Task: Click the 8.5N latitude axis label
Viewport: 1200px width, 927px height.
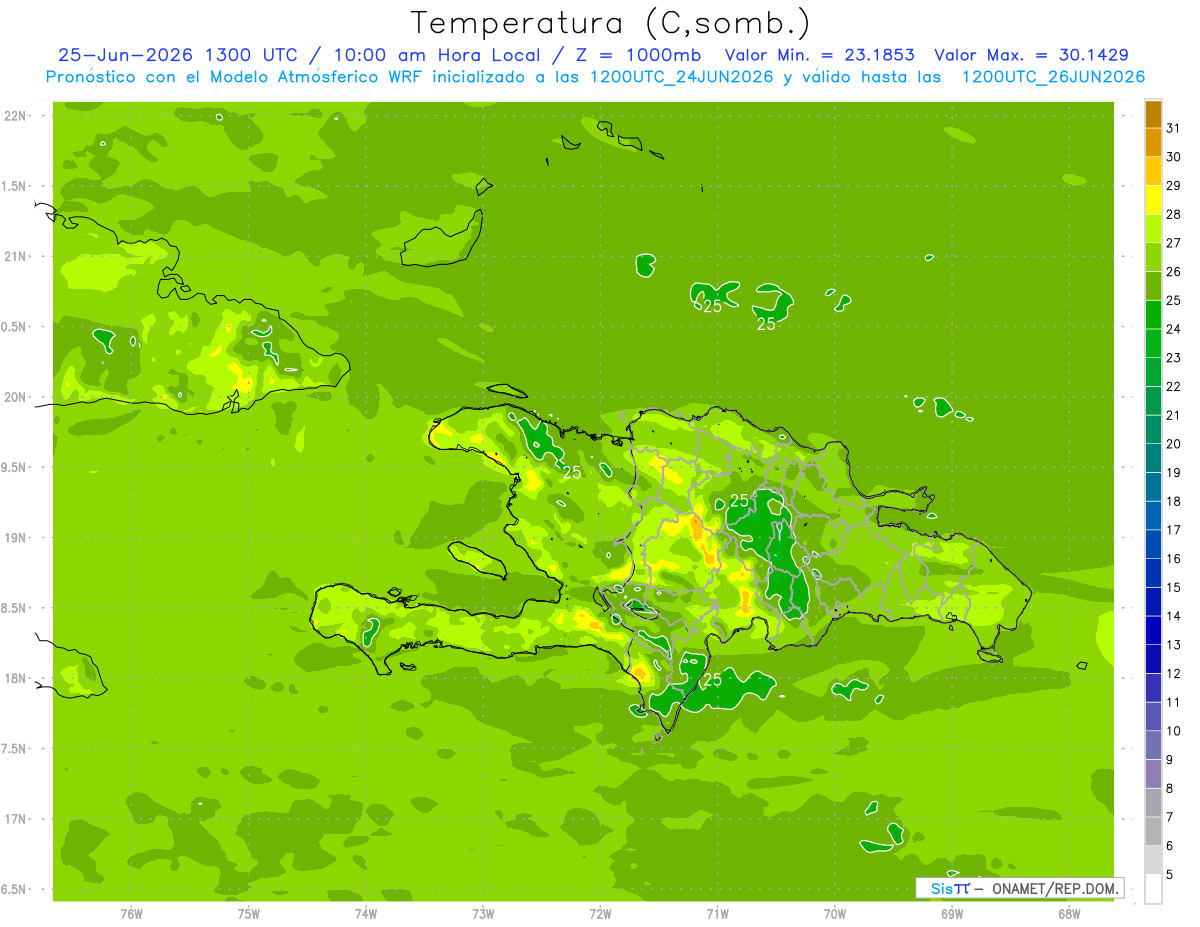Action: point(13,608)
